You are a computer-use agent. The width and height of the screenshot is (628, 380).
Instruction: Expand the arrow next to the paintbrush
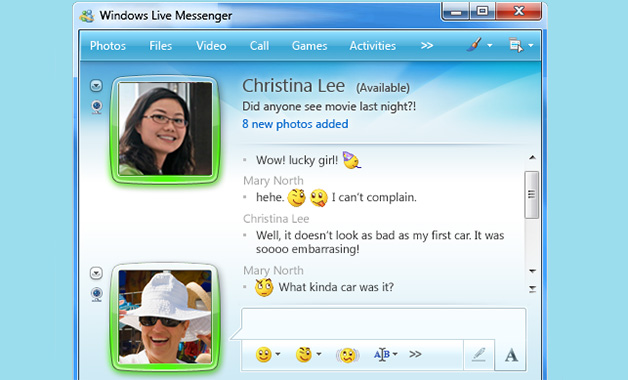pos(490,46)
